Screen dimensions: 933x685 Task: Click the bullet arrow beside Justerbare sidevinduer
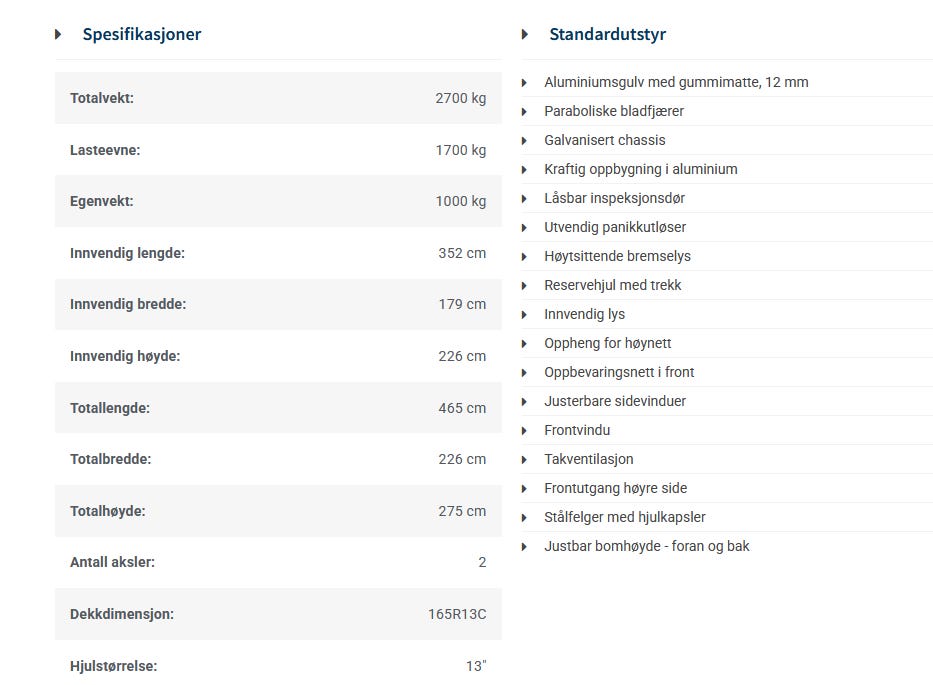(524, 402)
